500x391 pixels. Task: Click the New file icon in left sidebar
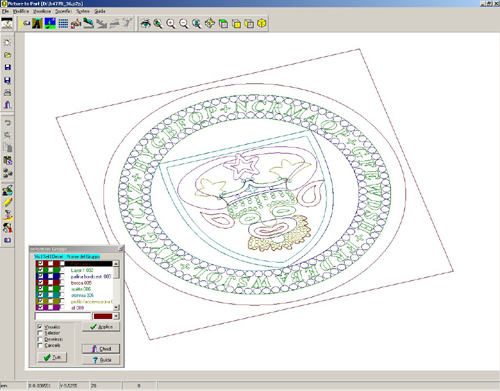7,42
